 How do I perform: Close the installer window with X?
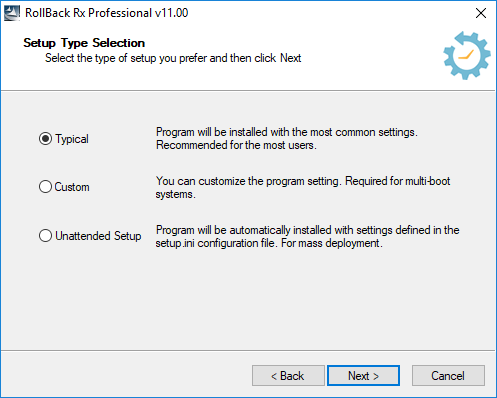[481, 13]
